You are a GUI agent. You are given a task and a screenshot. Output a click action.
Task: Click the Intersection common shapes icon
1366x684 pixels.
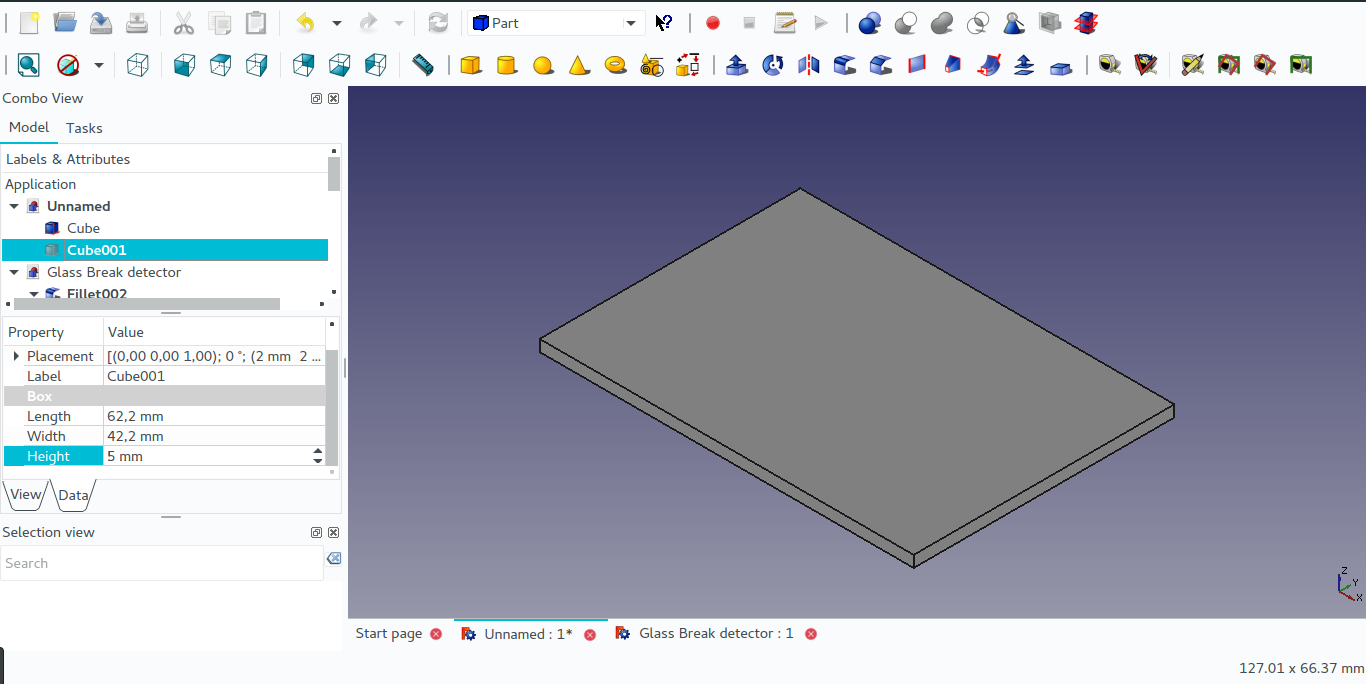[978, 23]
